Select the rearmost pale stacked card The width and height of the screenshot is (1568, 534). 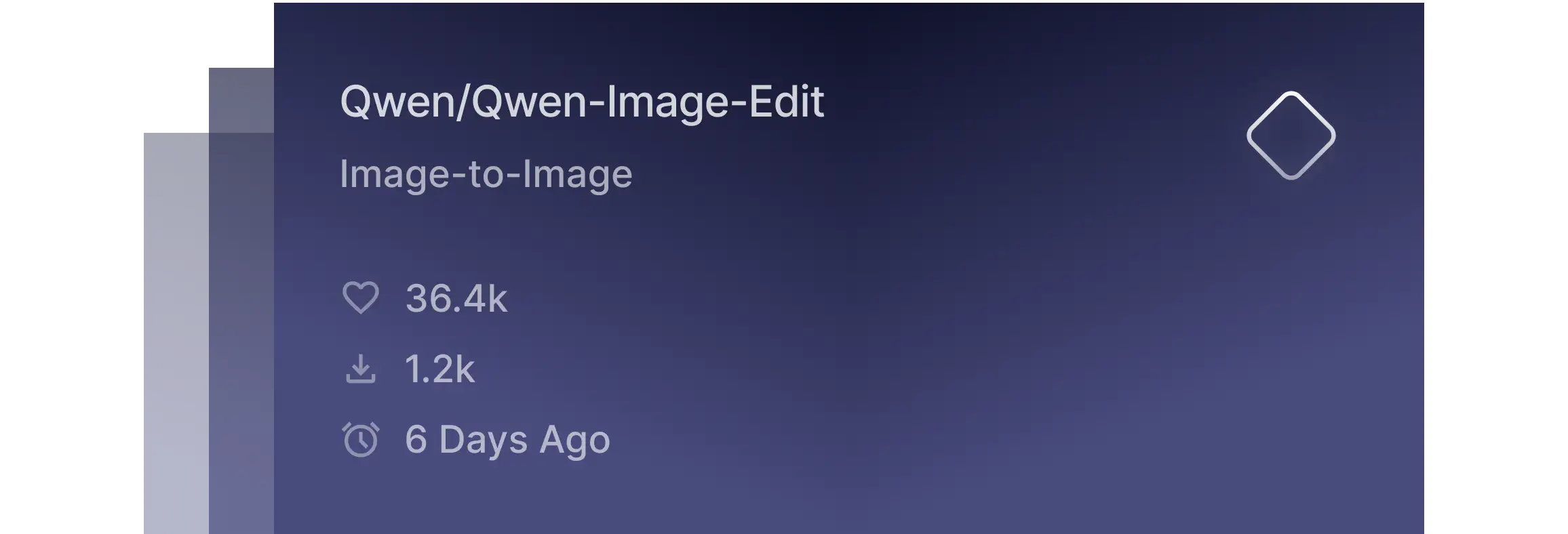(176, 333)
